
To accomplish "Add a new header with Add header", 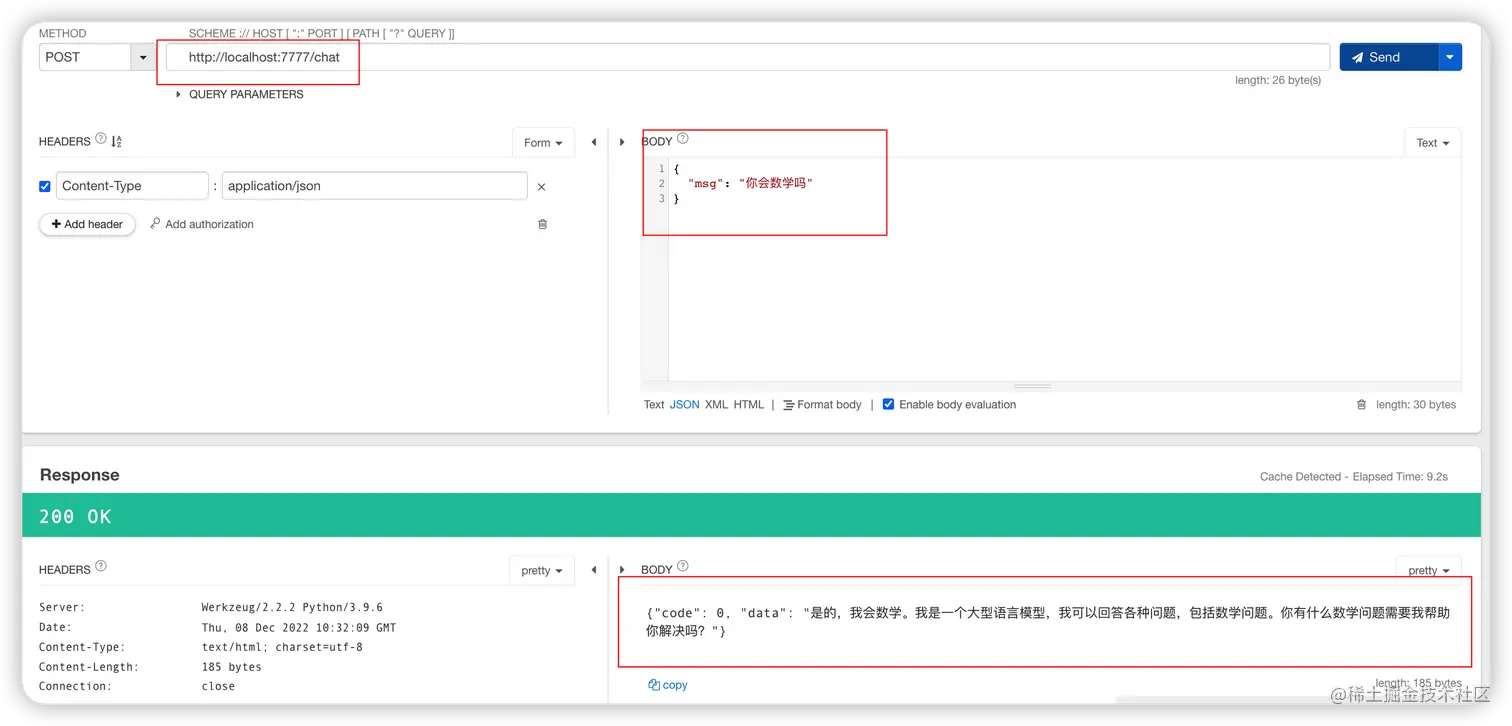I will click(87, 224).
